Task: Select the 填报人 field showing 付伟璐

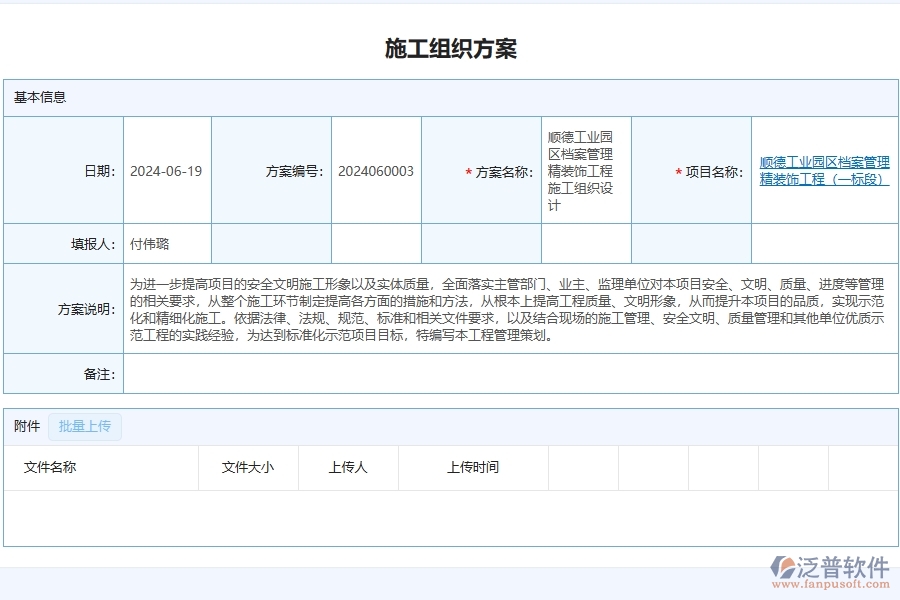Action: click(166, 242)
